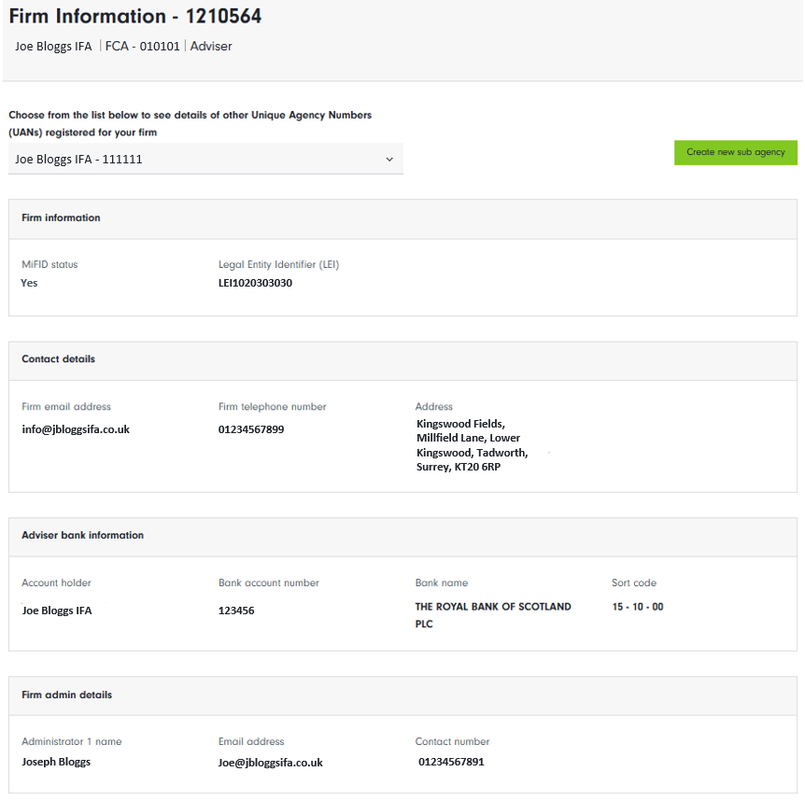
Task: Click the Firm admin details section header
Action: click(x=67, y=695)
